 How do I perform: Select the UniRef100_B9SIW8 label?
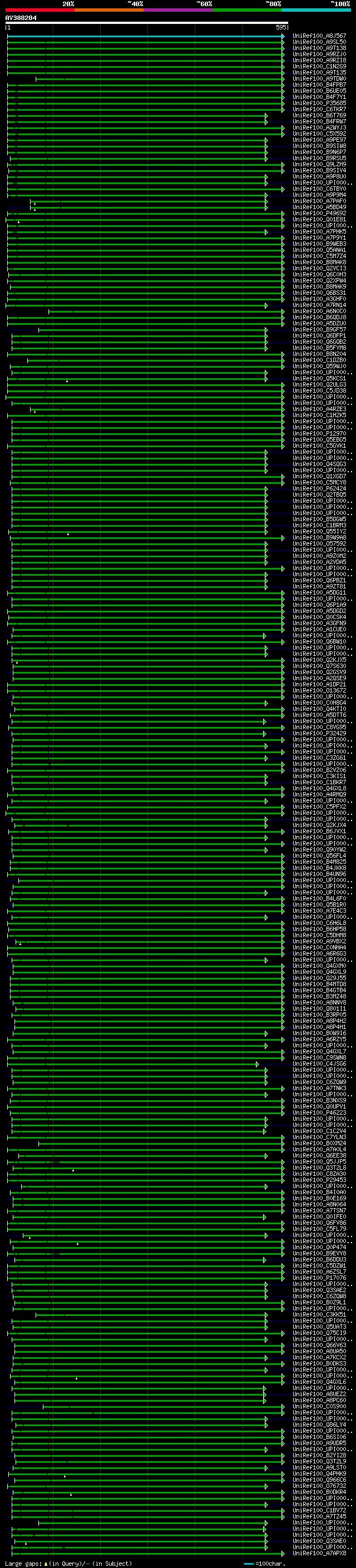click(319, 146)
